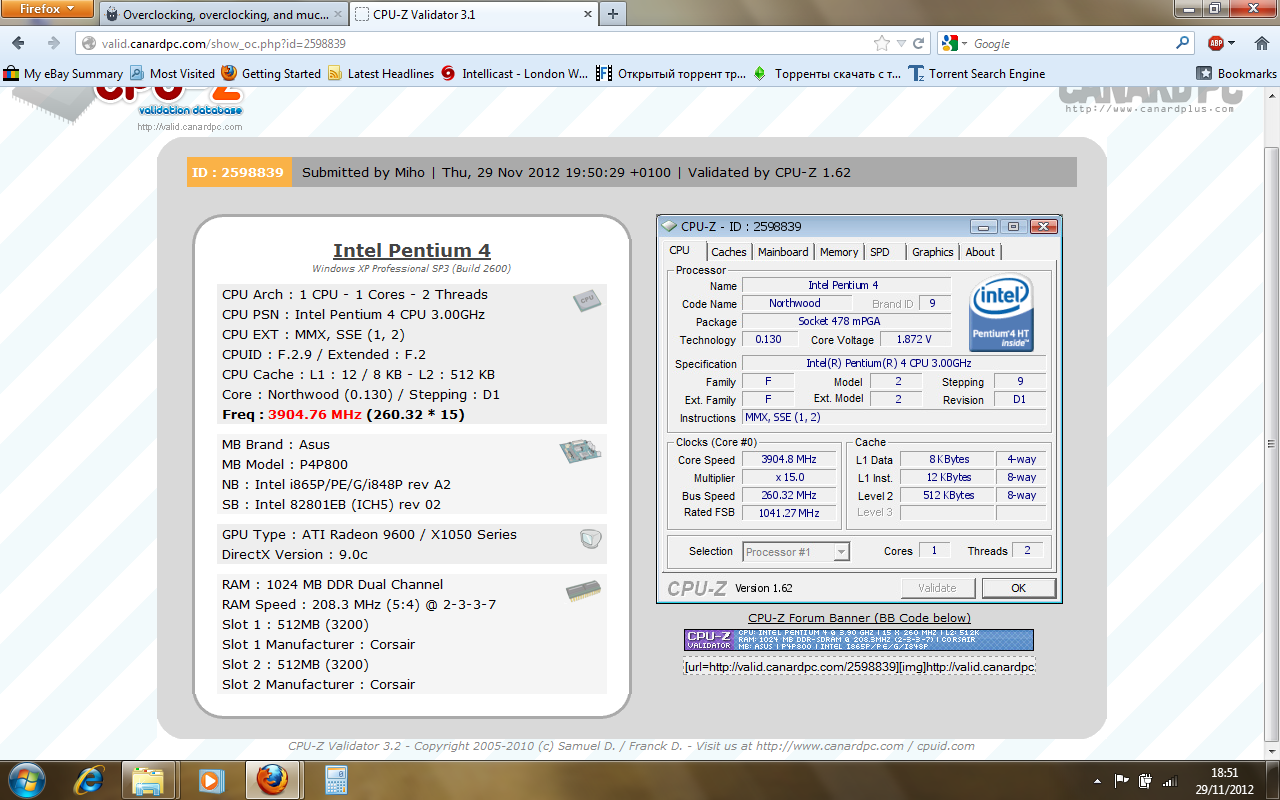Open the Торренты скачать bookmark
The height and width of the screenshot is (800, 1280).
click(827, 74)
